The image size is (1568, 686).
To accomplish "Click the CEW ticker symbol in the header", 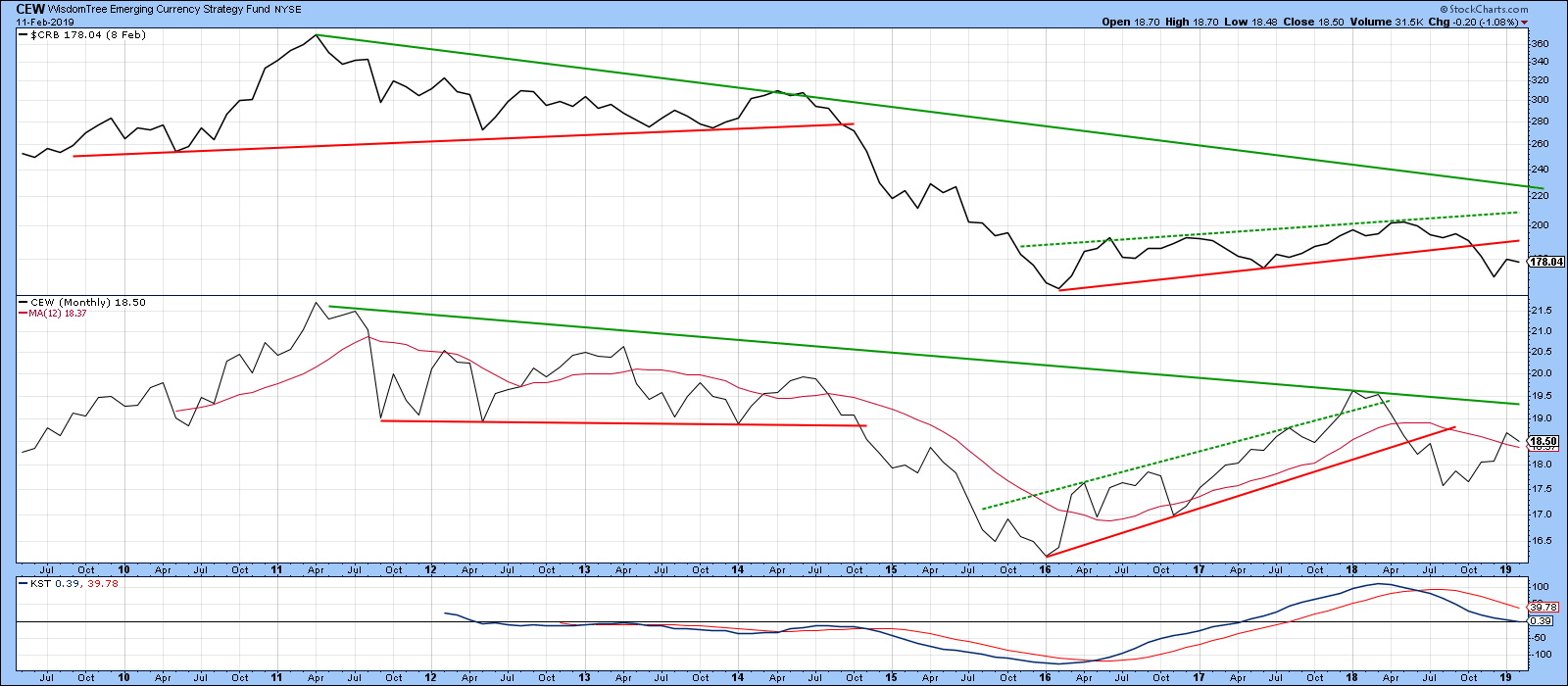I will 28,9.
